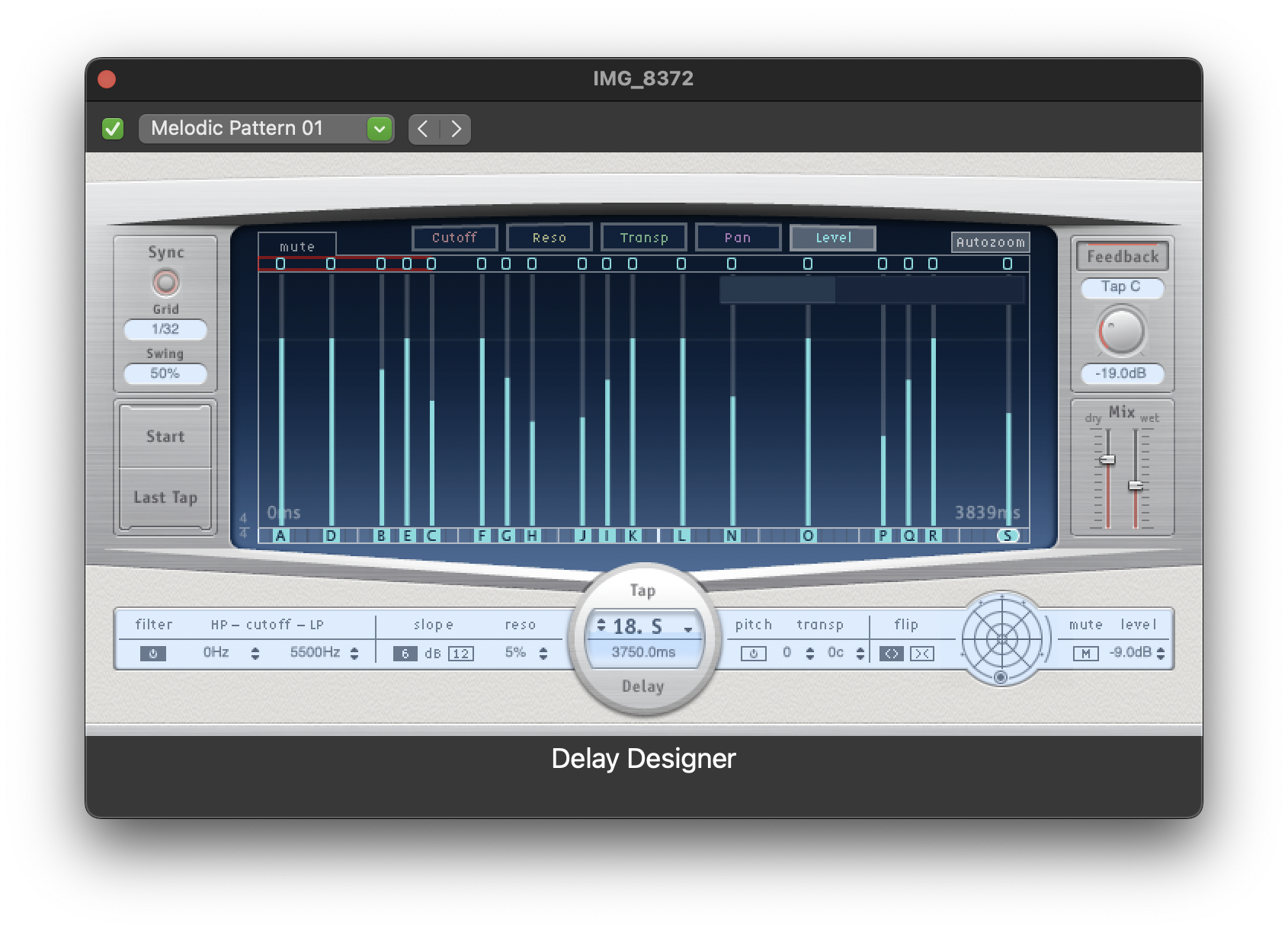This screenshot has width=1288, height=931.
Task: Open the Melodic Pattern 01 preset menu
Action: tap(266, 129)
